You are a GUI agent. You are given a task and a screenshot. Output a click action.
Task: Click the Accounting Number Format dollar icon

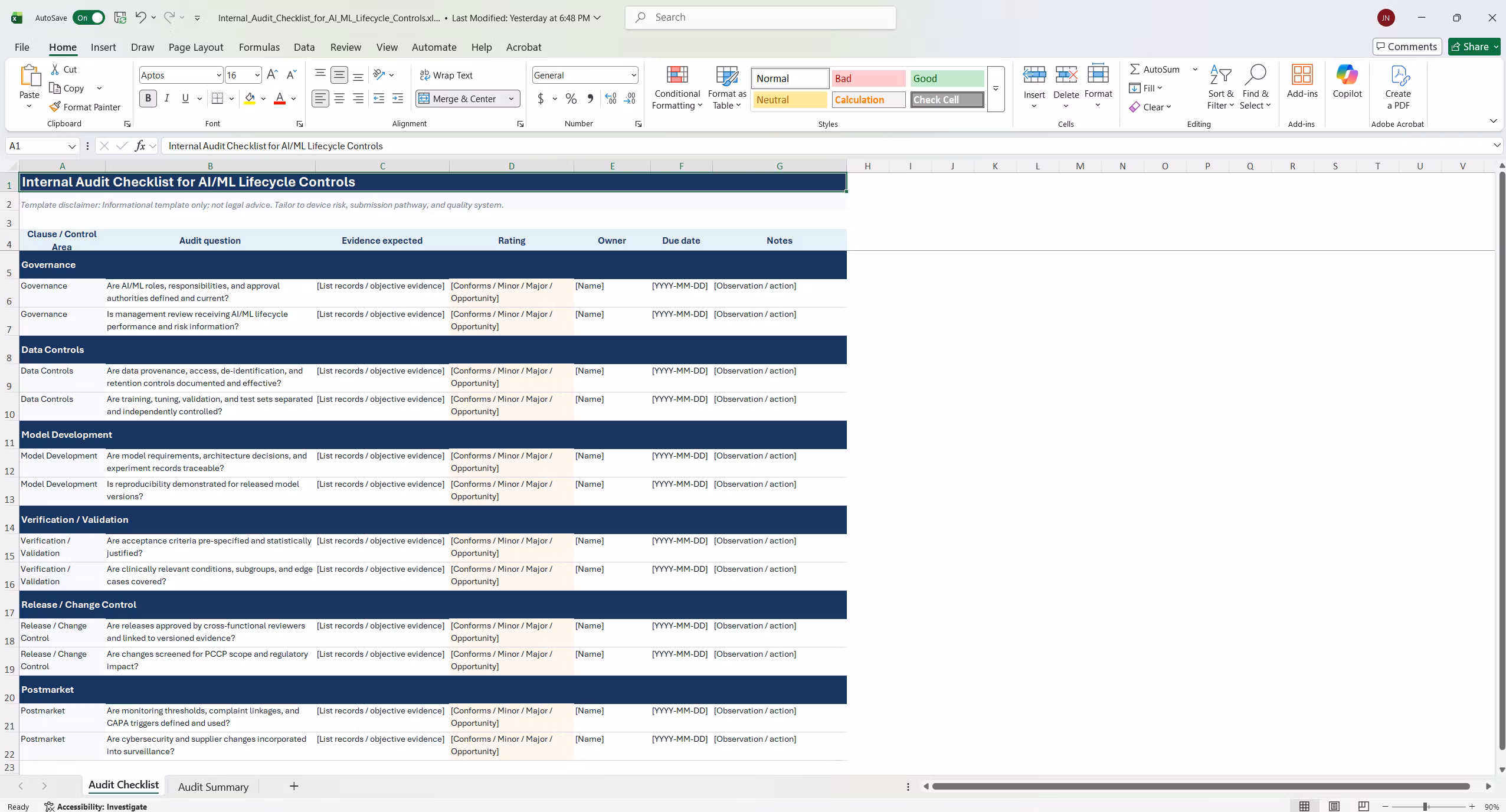tap(541, 99)
